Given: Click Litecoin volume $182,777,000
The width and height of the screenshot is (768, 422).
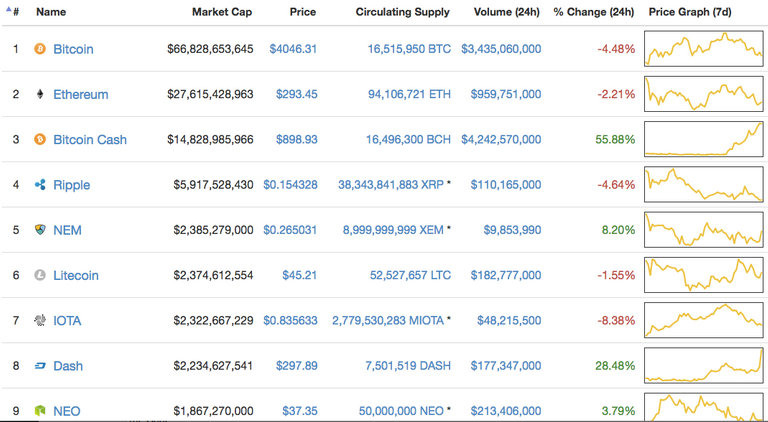Looking at the screenshot, I should click(x=505, y=275).
